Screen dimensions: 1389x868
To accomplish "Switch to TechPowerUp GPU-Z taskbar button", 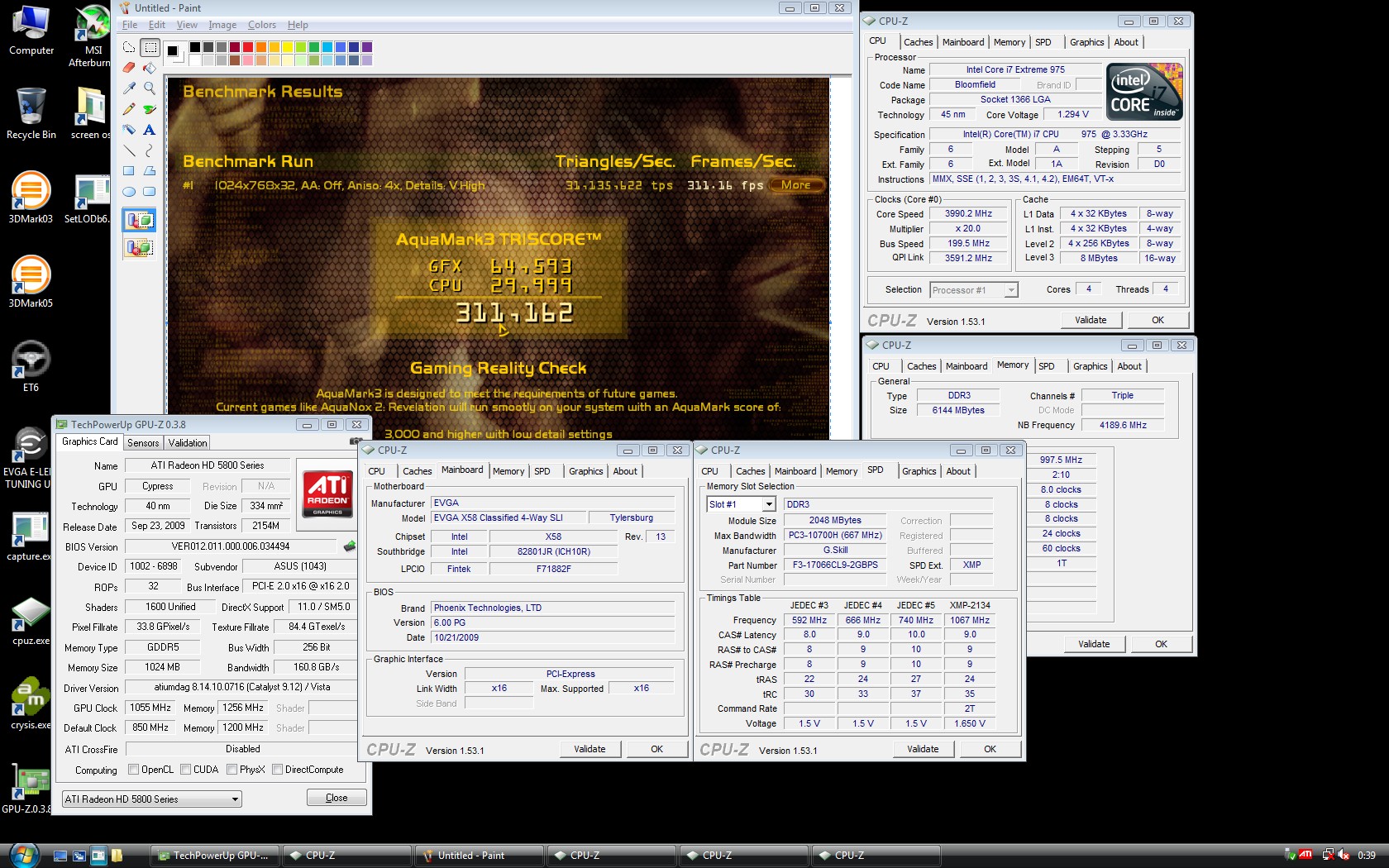I will (214, 856).
